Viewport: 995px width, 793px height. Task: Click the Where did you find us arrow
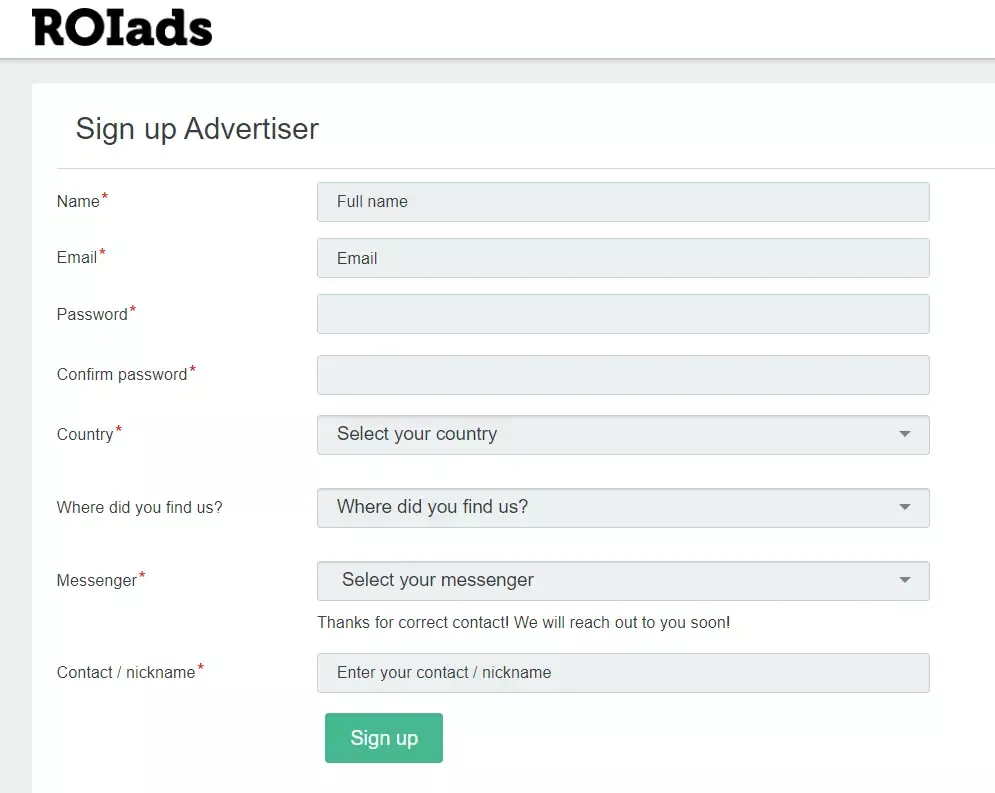[904, 508]
